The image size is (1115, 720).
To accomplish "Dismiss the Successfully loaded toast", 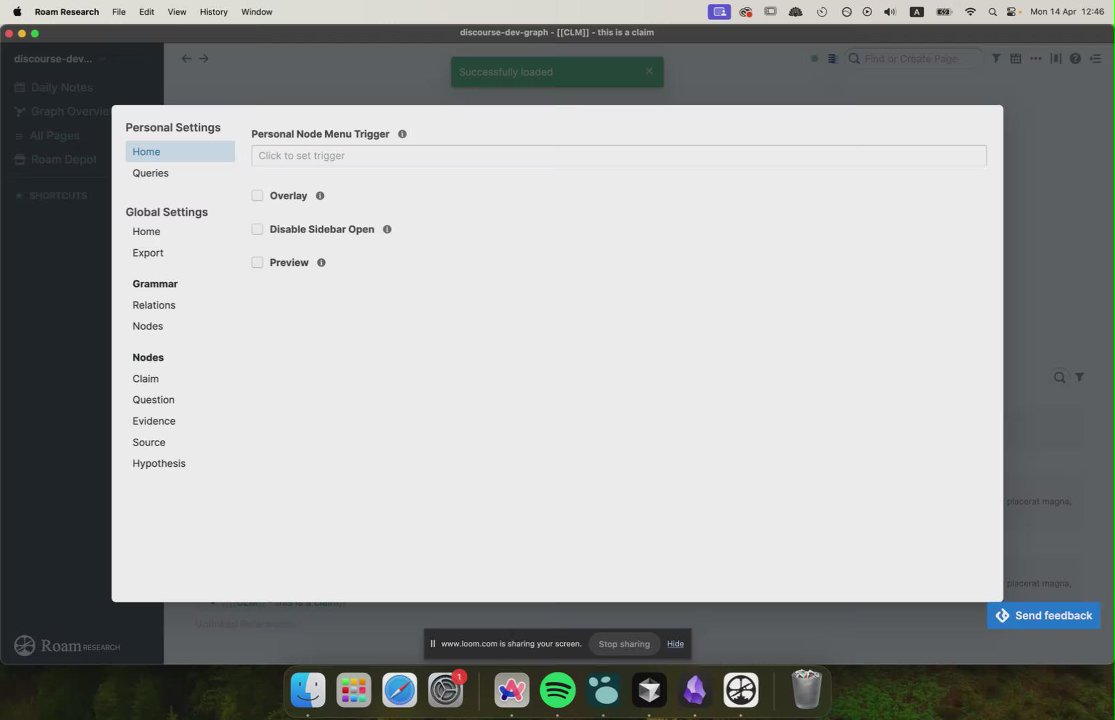I will [649, 71].
